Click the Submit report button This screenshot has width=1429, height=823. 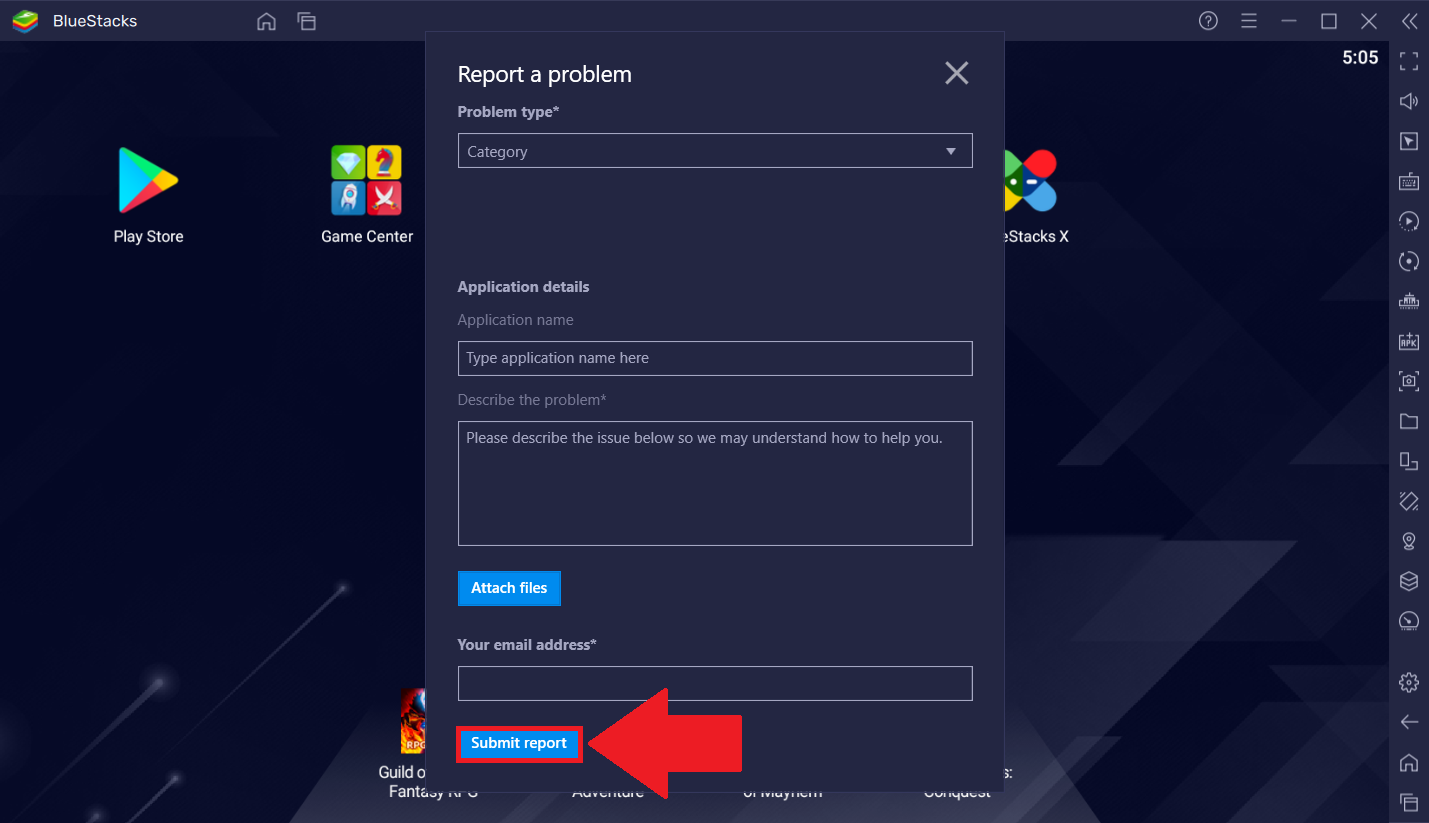(519, 743)
